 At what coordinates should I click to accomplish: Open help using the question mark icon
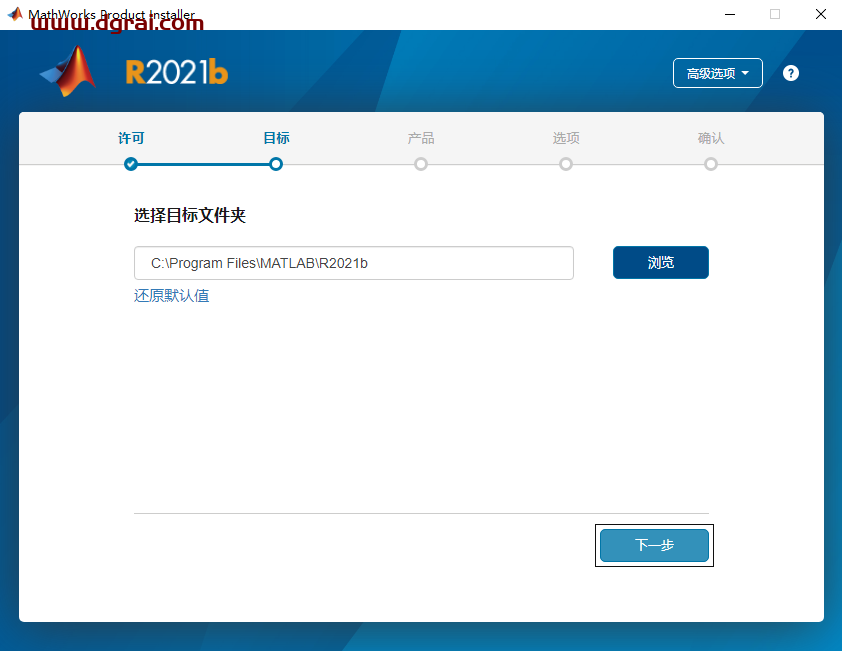tap(790, 73)
